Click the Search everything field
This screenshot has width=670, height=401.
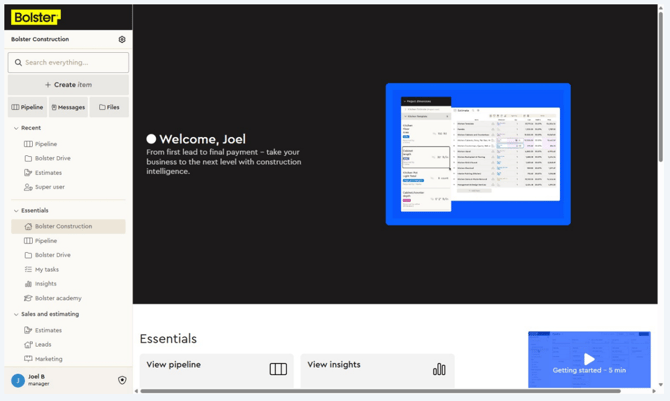(x=68, y=62)
